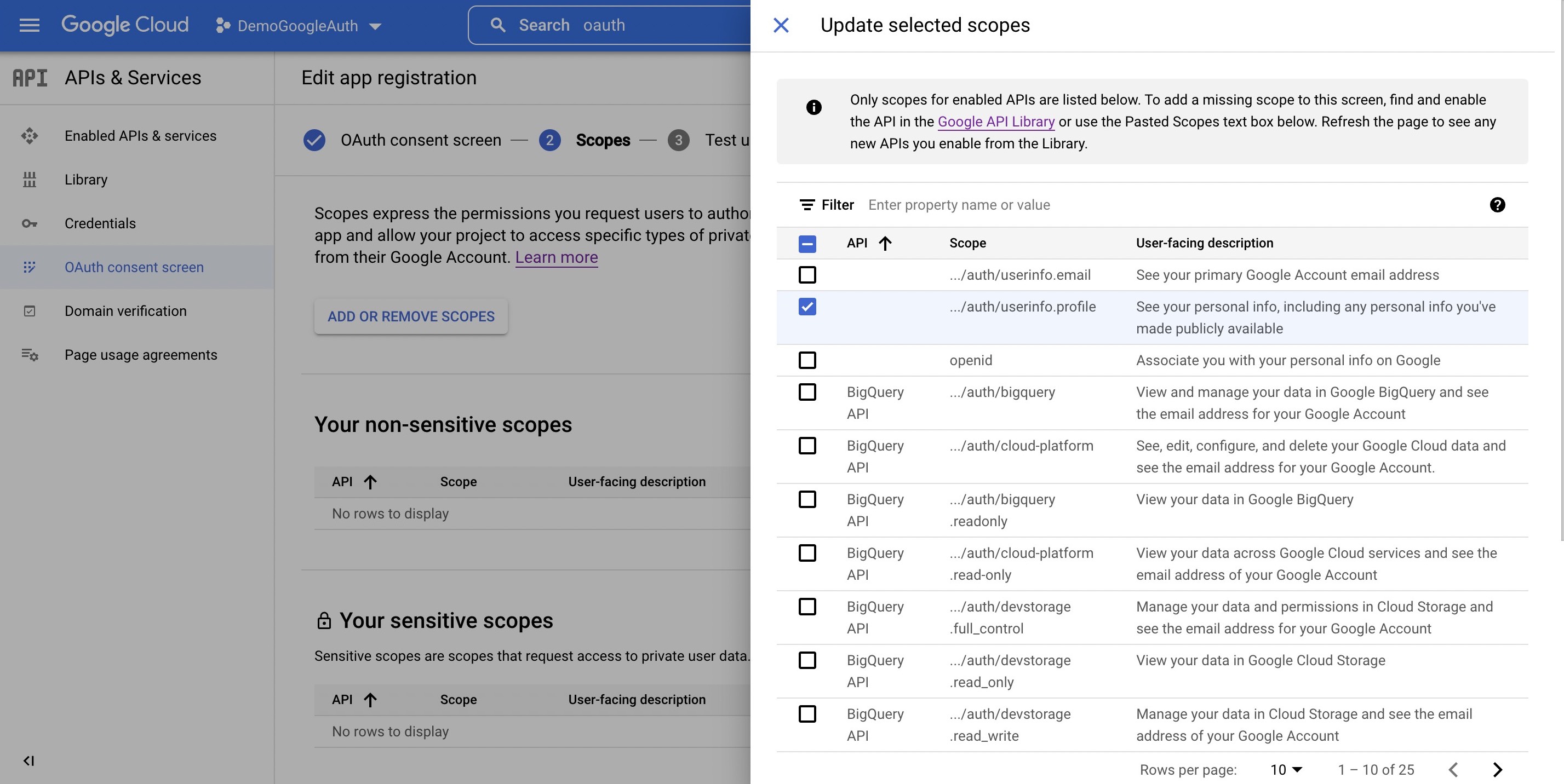This screenshot has width=1564, height=784.
Task: Click the search magnifier icon
Action: [x=498, y=25]
